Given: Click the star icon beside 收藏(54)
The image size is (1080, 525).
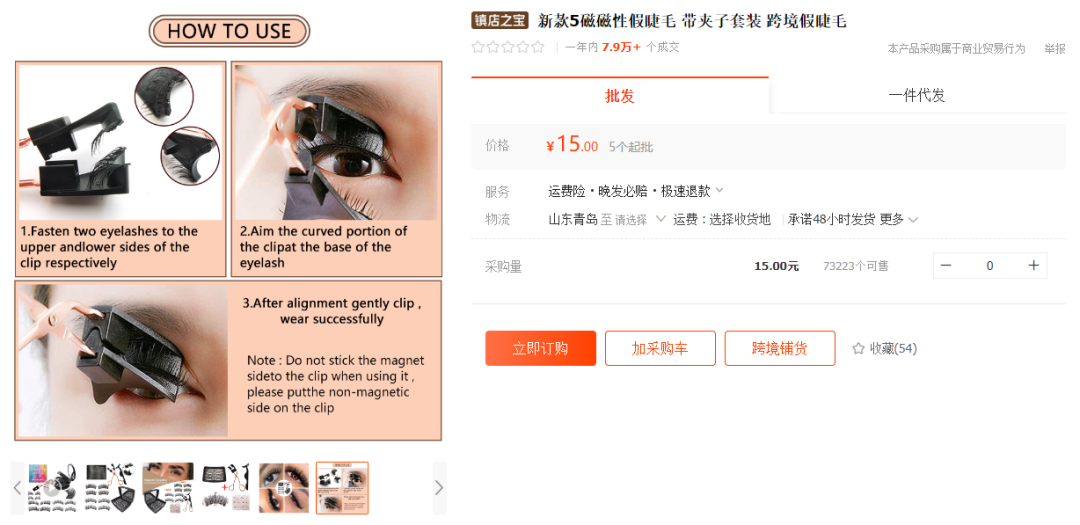Looking at the screenshot, I should coord(858,349).
